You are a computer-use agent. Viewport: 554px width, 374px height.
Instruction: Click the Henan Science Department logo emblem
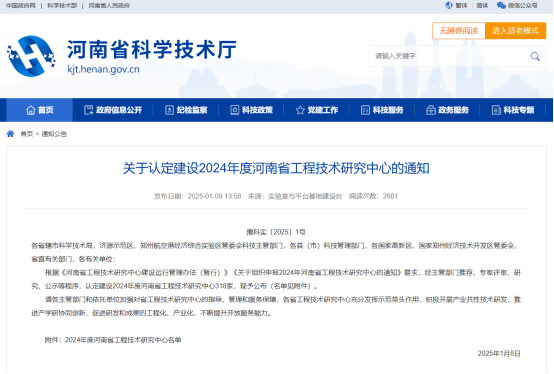(x=31, y=56)
